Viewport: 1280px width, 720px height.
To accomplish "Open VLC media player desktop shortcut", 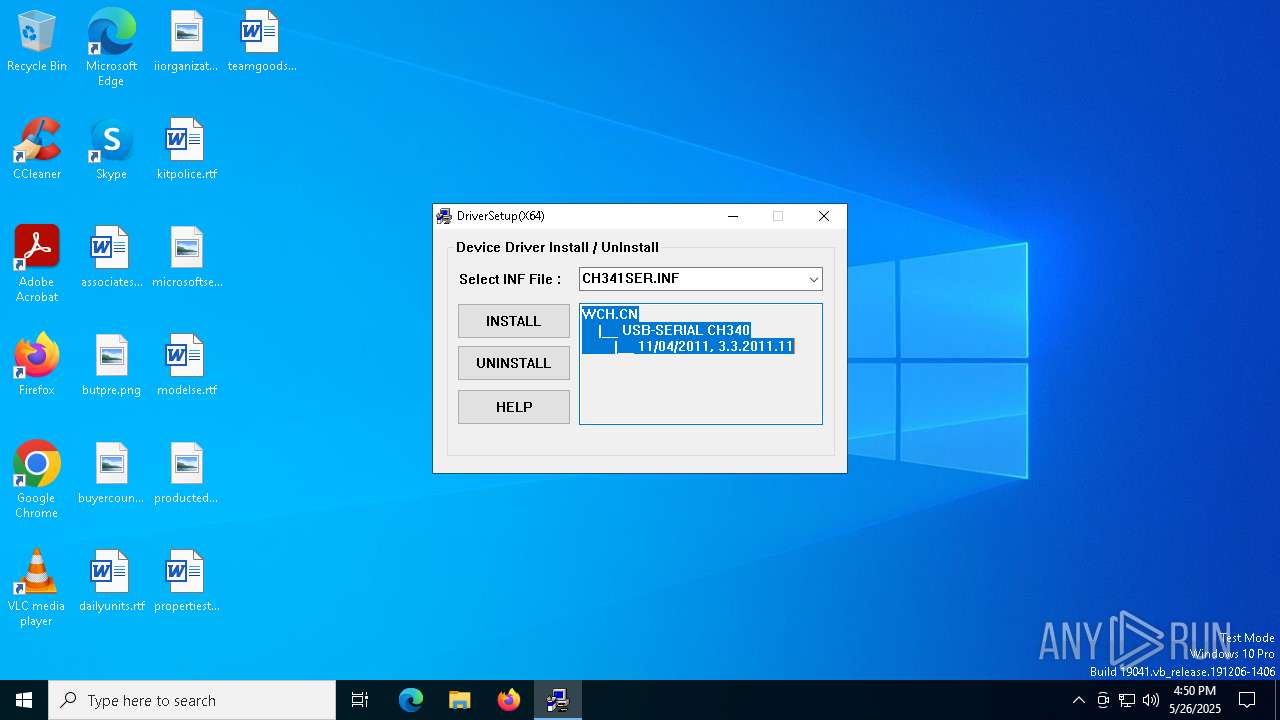I will (37, 588).
